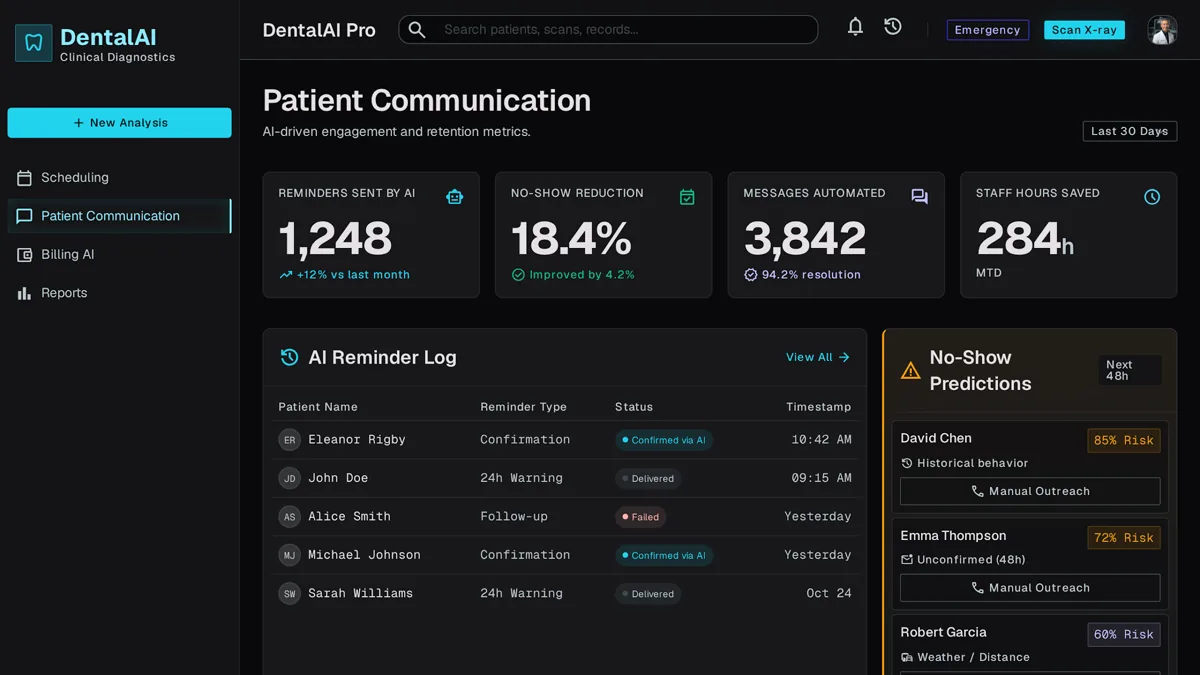Click the trend arrow beside +12% vs last month
Screen dimensions: 1200x675
point(286,275)
